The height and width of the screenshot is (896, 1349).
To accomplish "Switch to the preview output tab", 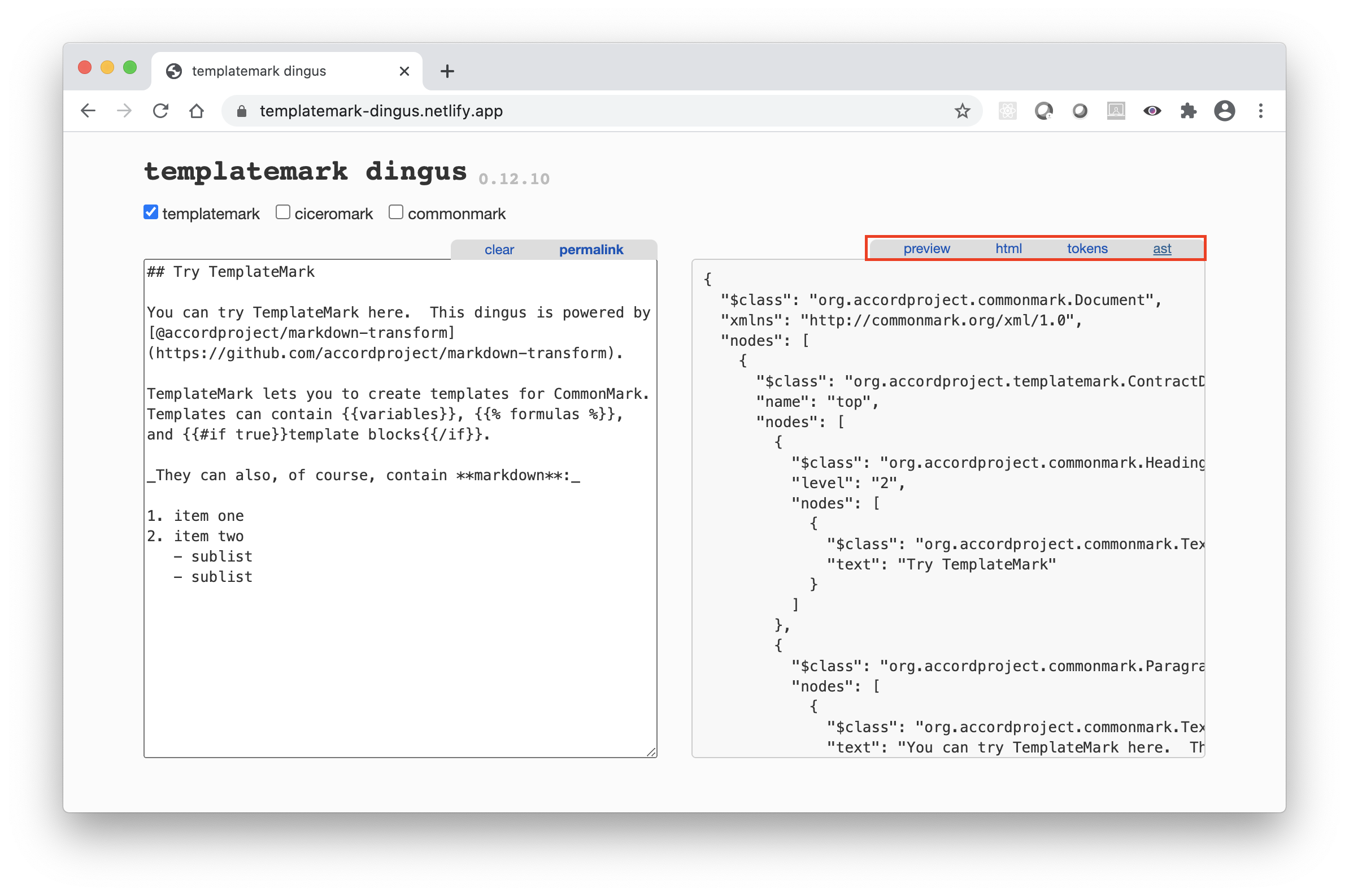I will tap(926, 249).
